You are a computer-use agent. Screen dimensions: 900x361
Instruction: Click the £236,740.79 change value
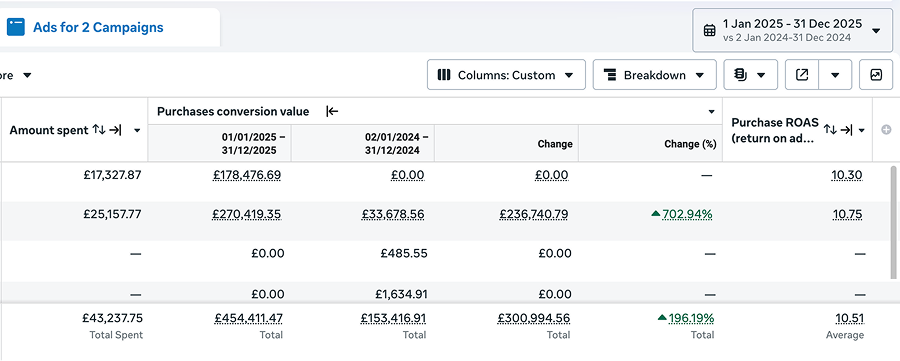click(534, 214)
